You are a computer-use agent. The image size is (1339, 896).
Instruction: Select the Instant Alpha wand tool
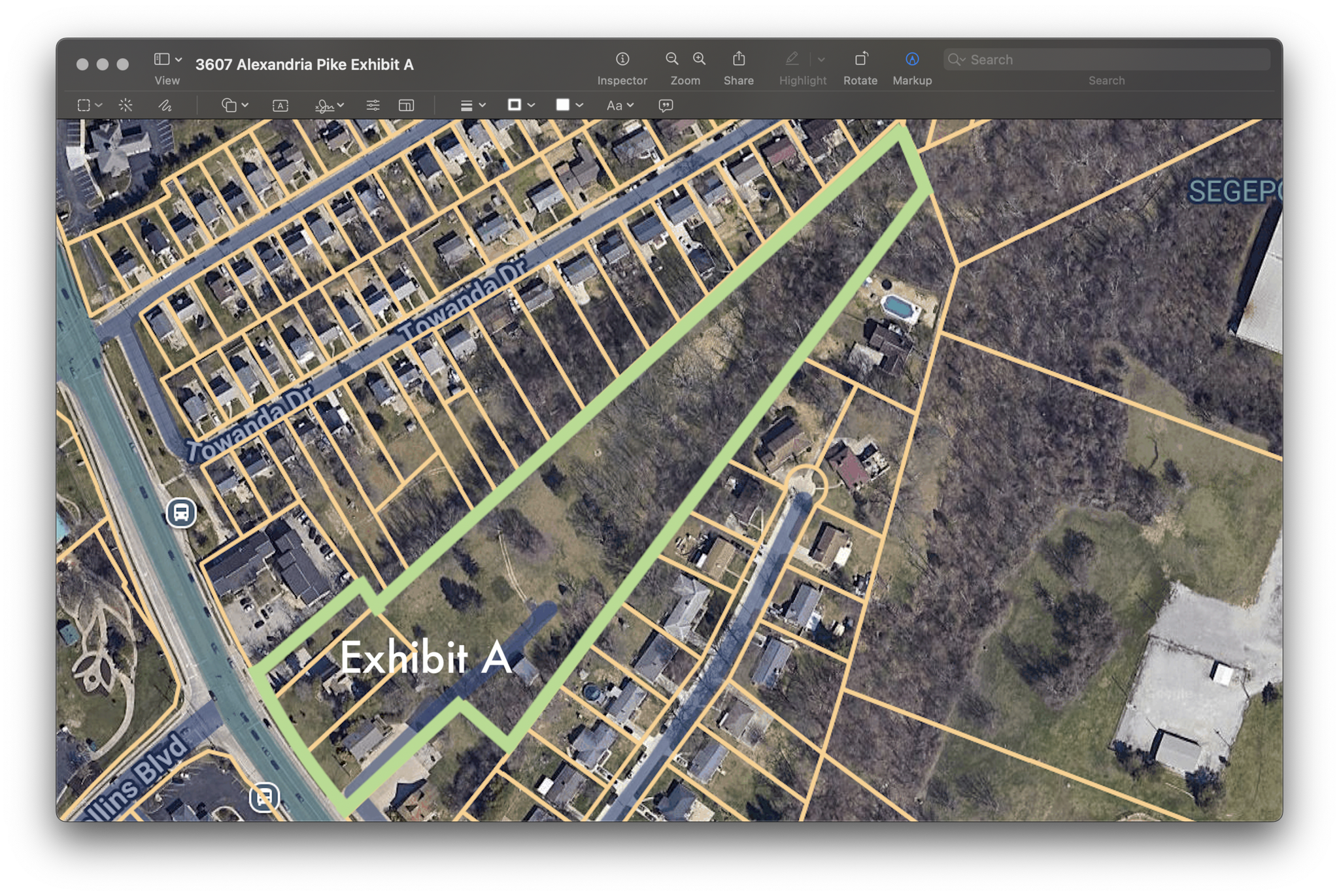pos(126,105)
